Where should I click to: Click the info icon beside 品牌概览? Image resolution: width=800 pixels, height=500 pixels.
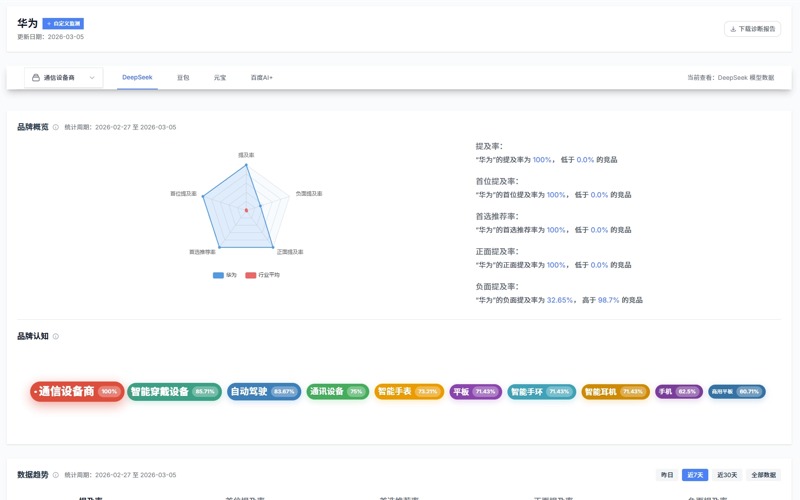point(55,127)
